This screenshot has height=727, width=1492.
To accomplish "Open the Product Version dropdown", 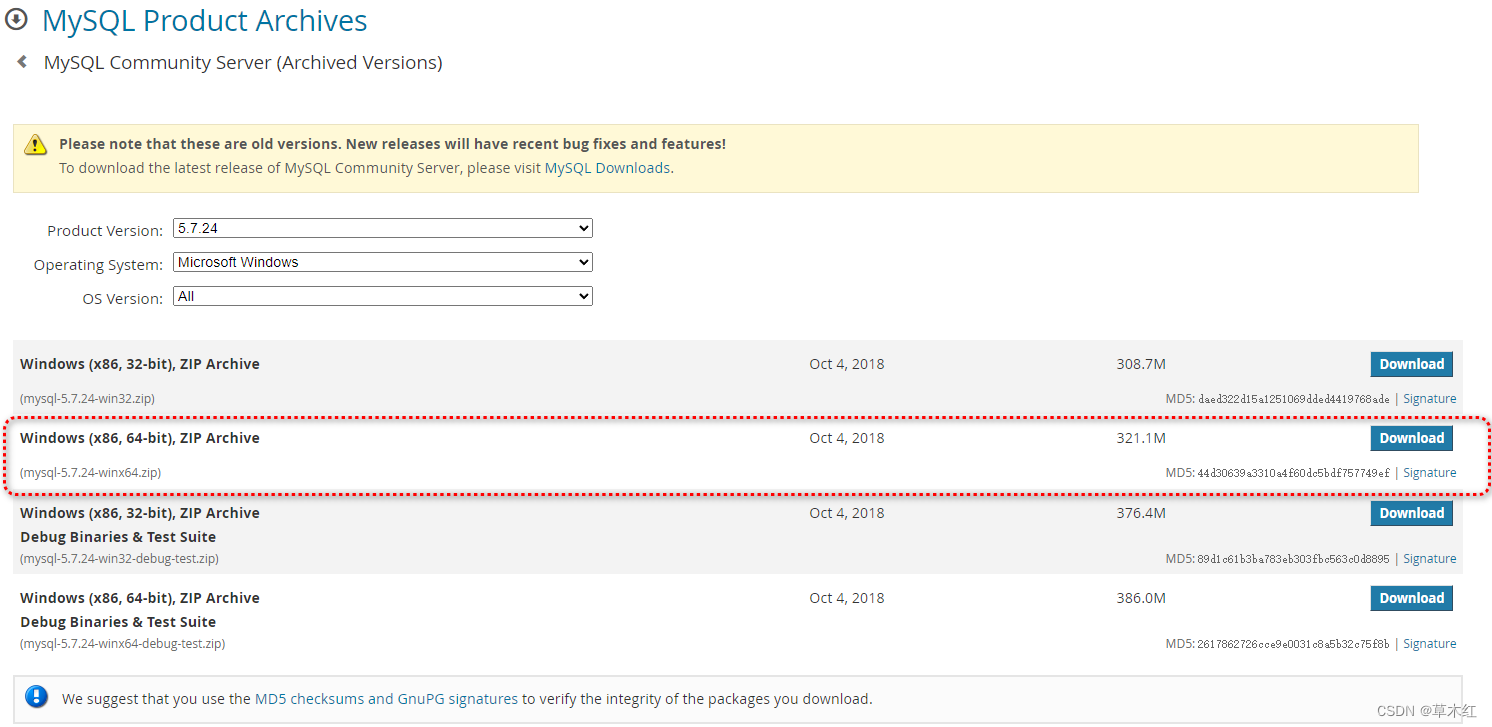I will coord(383,228).
